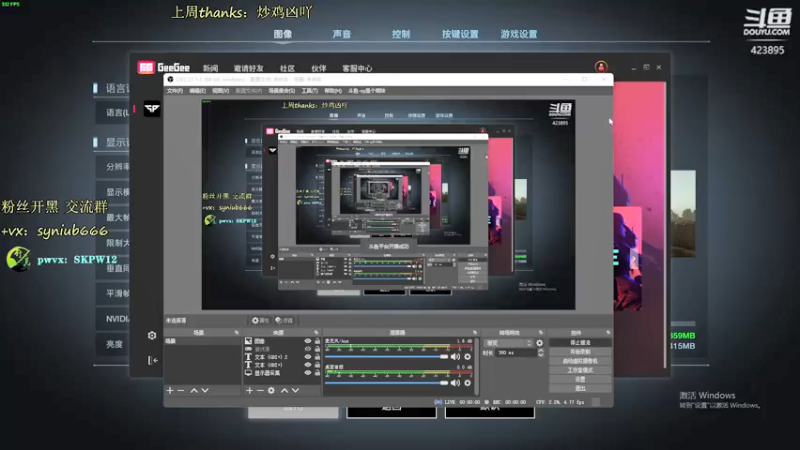Pop out the 混音器 dock panel
Viewport: 800px width, 450px height.
coord(474,333)
